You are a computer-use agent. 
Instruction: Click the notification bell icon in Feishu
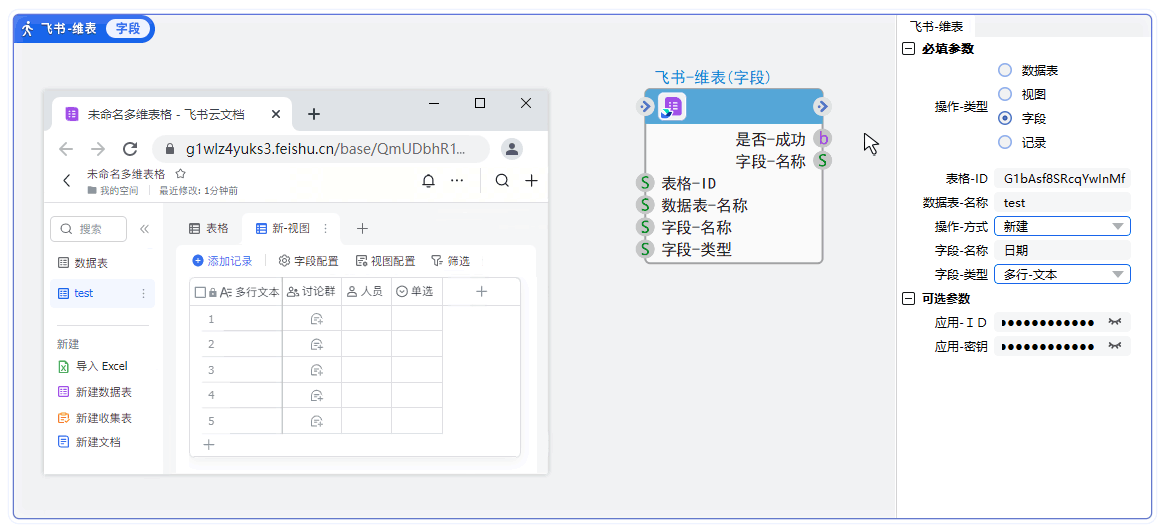coord(428,181)
